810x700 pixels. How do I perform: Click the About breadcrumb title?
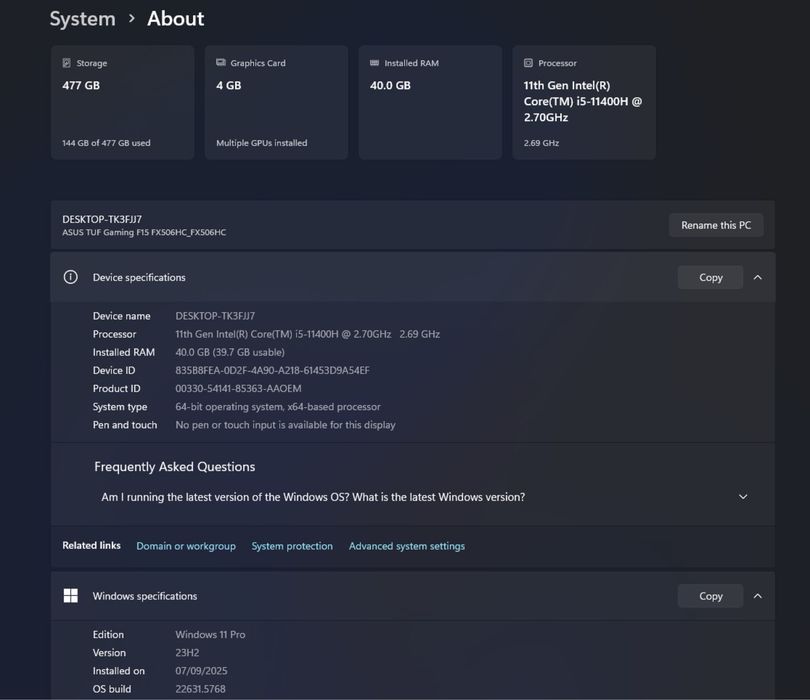176,19
